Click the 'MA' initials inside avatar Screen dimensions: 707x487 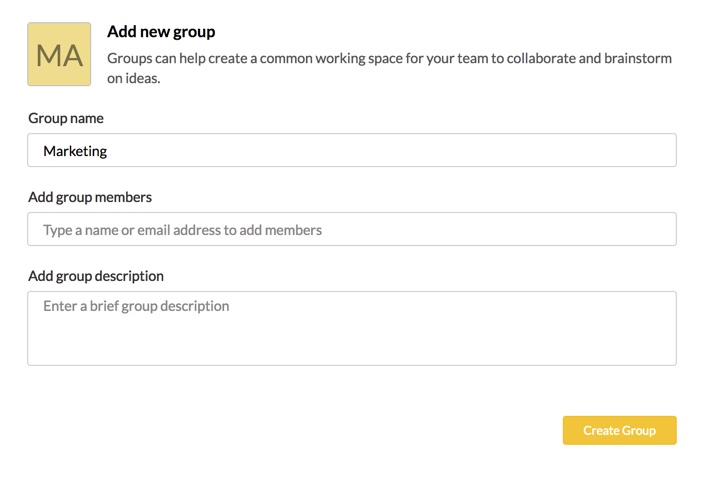(x=59, y=56)
